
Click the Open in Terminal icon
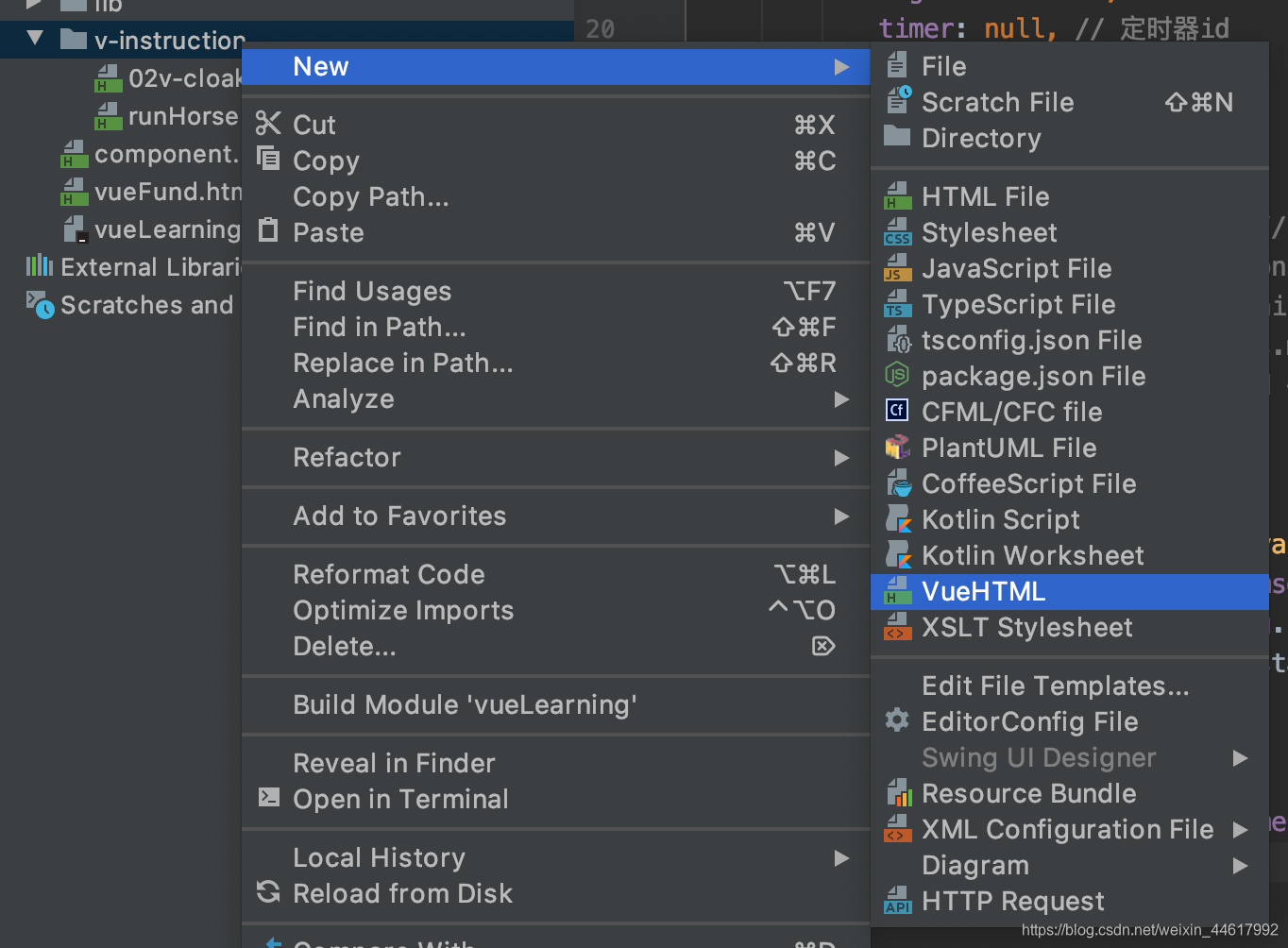(x=269, y=797)
